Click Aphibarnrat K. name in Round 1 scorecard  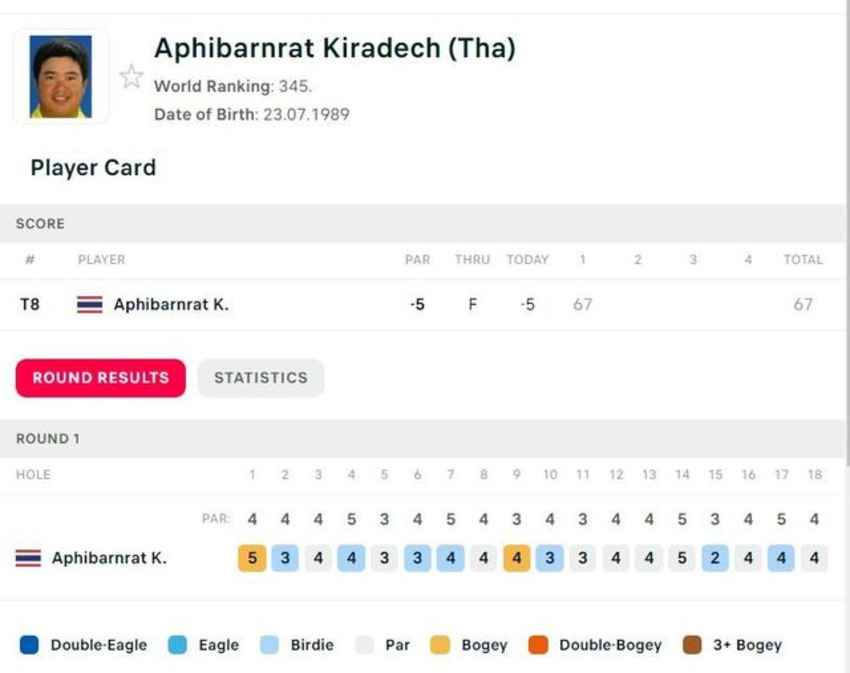[109, 558]
